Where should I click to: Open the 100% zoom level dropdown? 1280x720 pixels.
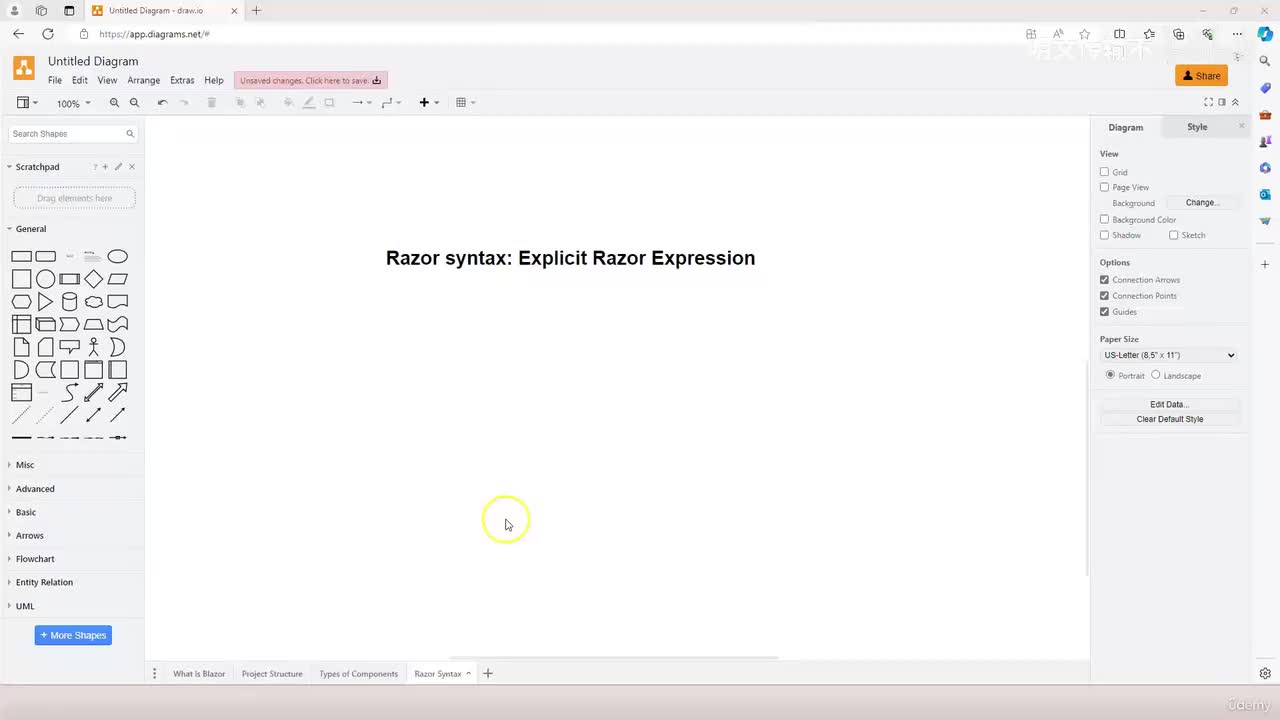[x=73, y=103]
